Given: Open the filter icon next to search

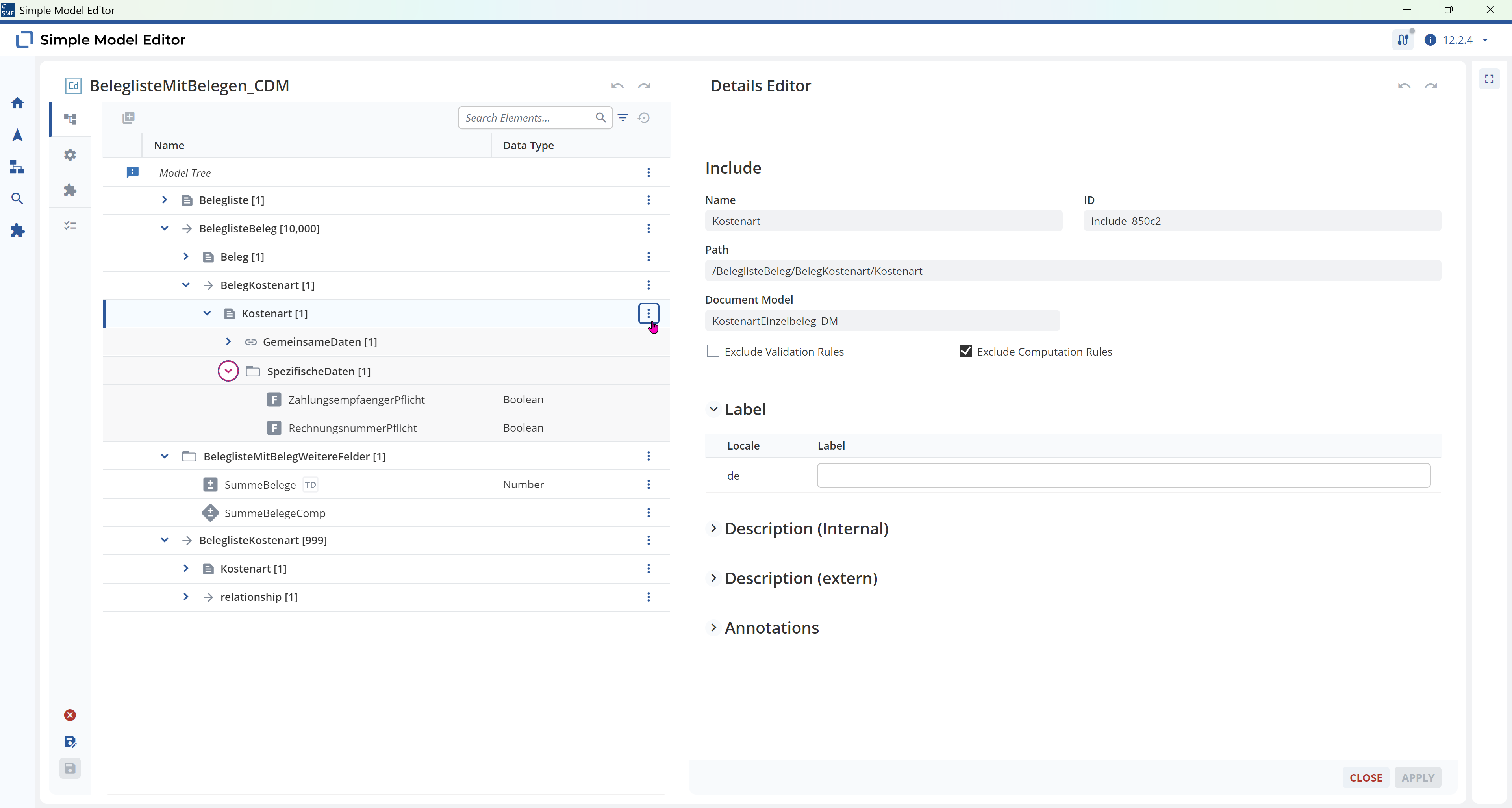Looking at the screenshot, I should click(623, 118).
